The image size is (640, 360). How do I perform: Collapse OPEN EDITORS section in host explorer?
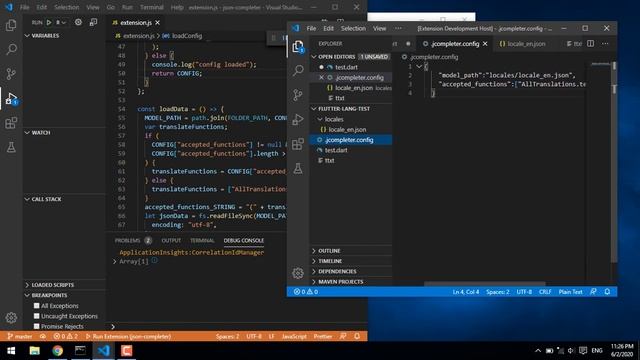(x=314, y=57)
